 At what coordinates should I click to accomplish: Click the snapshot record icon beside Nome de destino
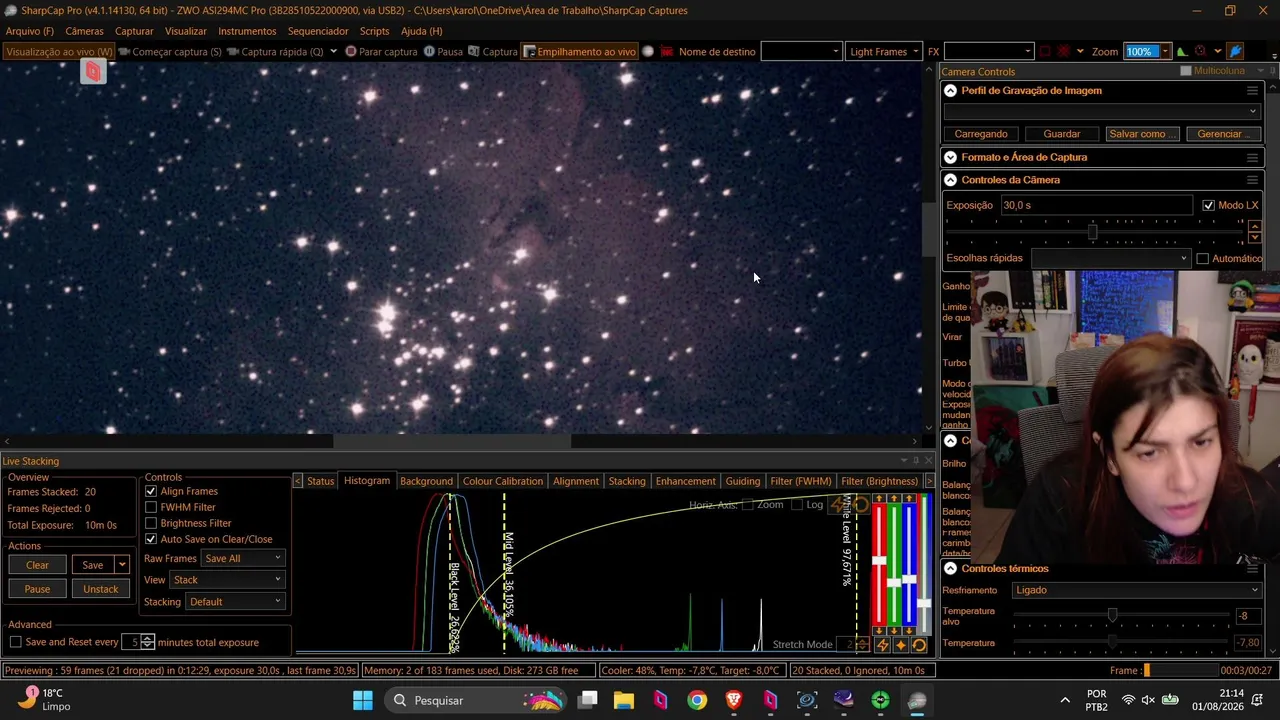click(x=666, y=51)
